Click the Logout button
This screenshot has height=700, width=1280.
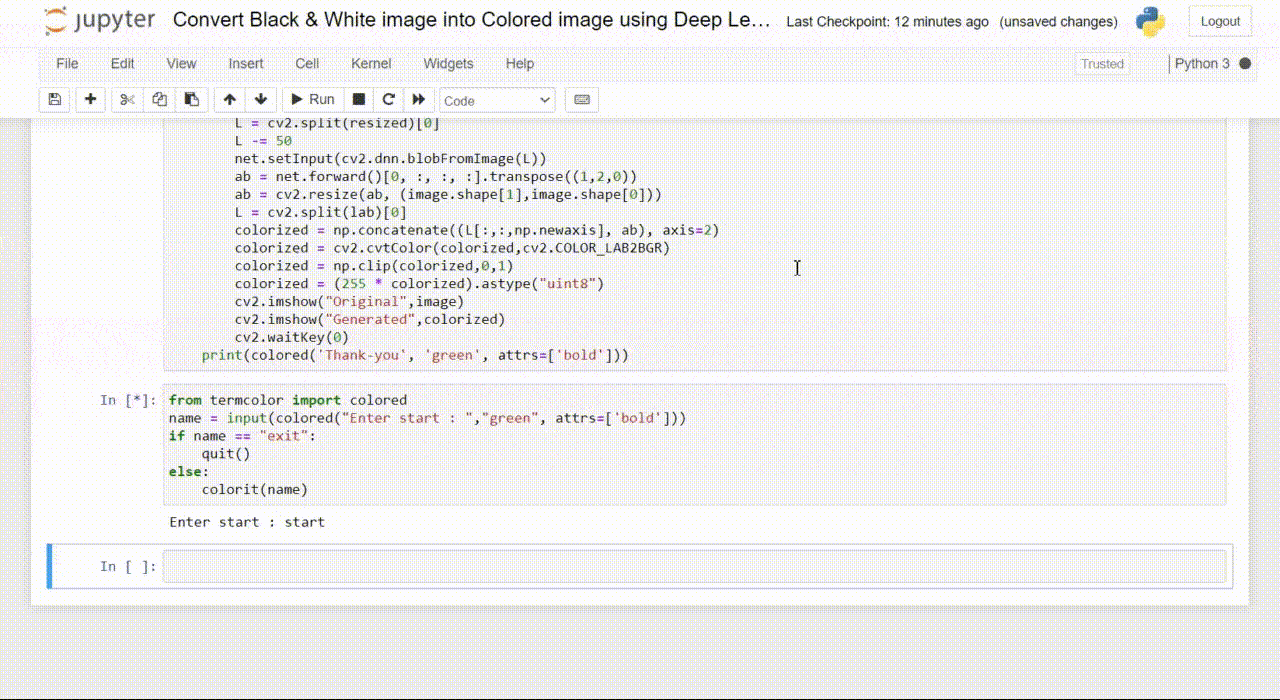[1220, 21]
